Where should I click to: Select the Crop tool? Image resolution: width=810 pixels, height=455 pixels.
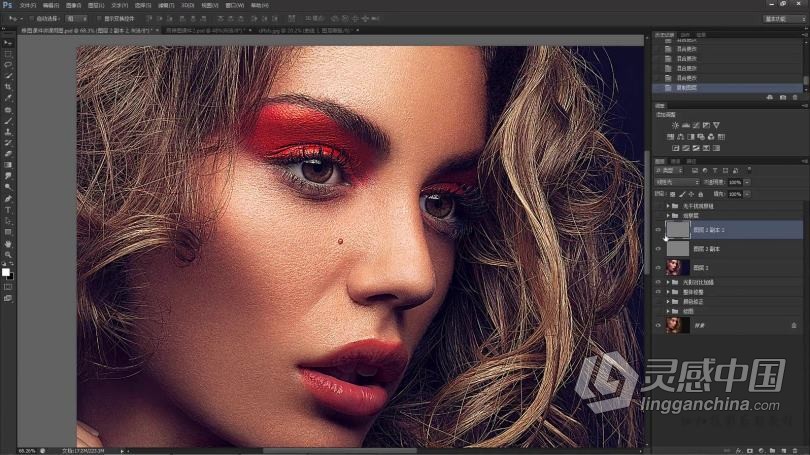point(8,87)
